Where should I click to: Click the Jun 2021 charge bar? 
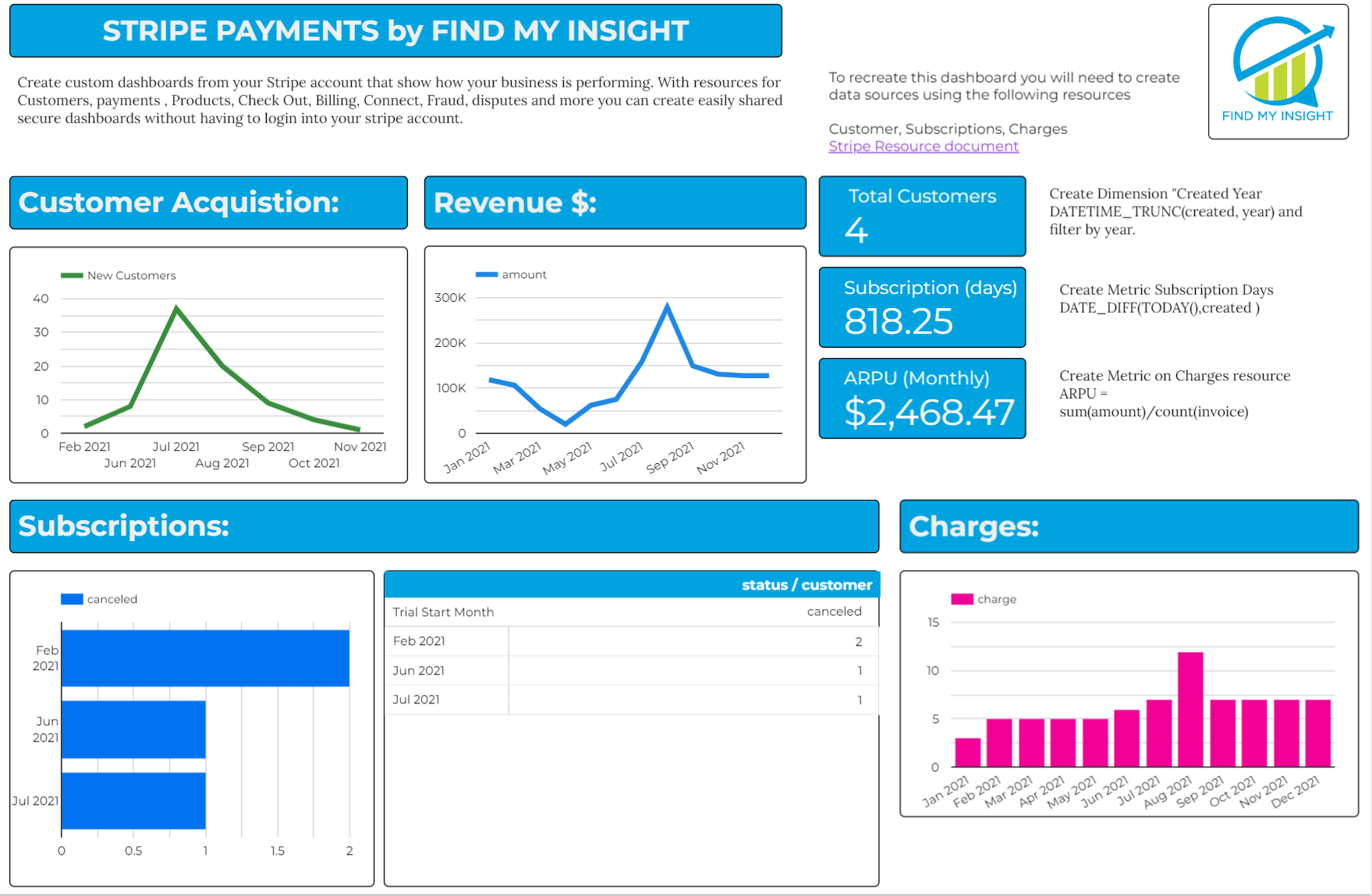coord(1127,738)
